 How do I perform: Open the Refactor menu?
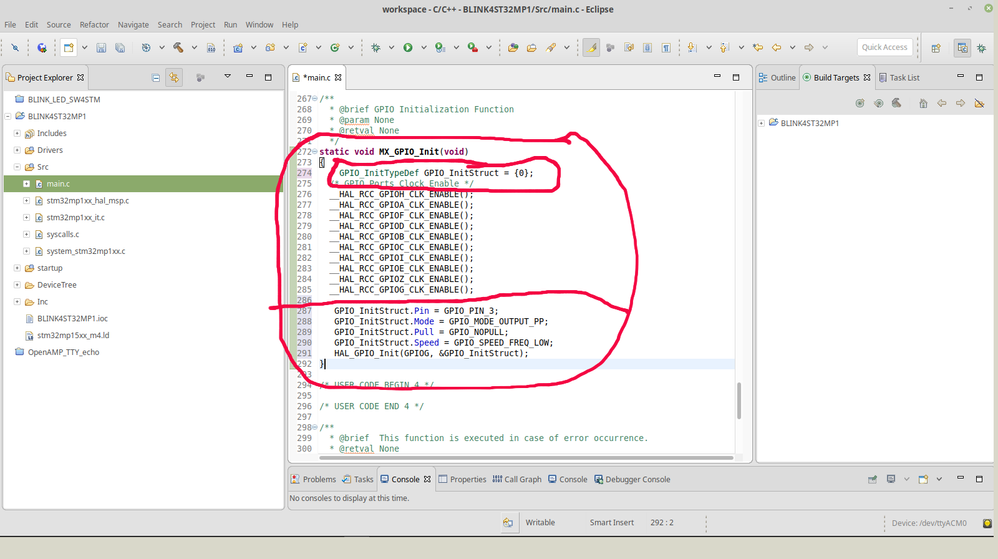pos(94,25)
